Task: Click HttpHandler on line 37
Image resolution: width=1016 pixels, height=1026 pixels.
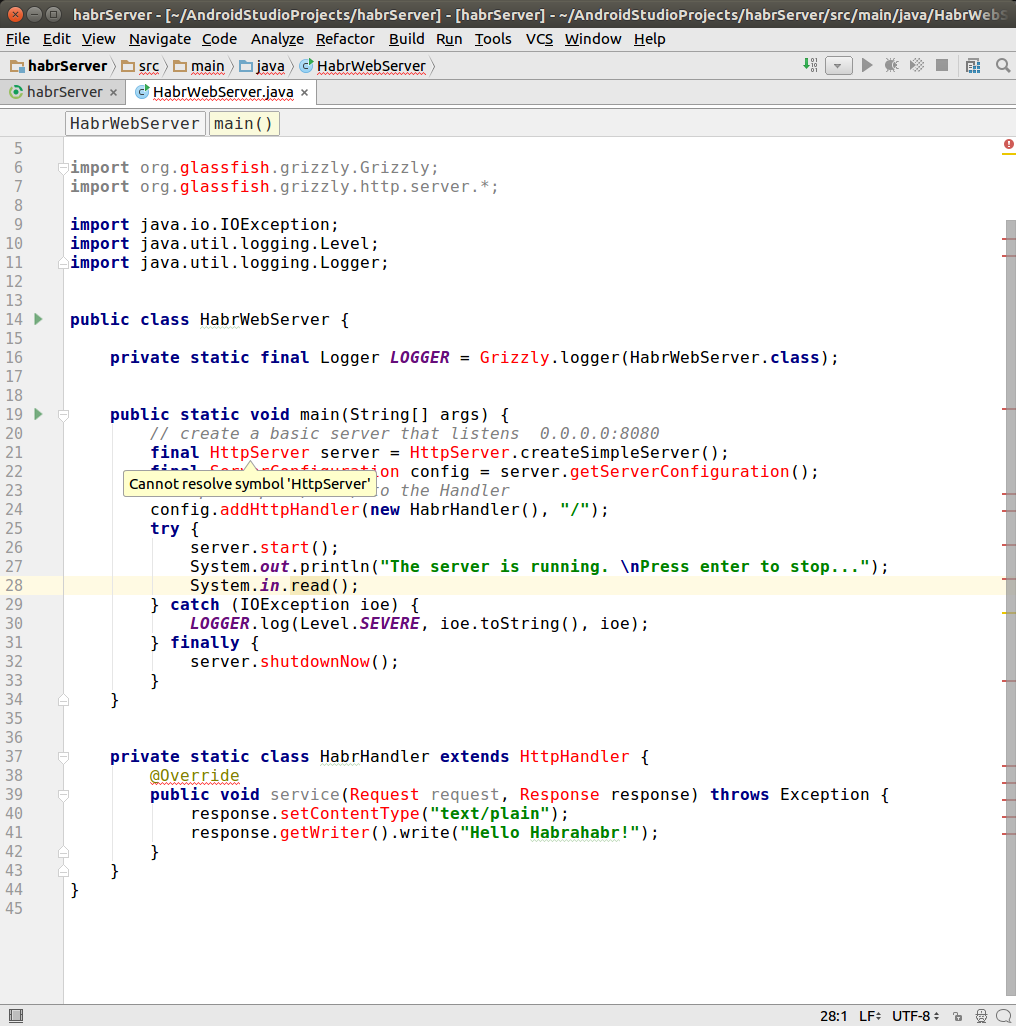Action: click(574, 757)
